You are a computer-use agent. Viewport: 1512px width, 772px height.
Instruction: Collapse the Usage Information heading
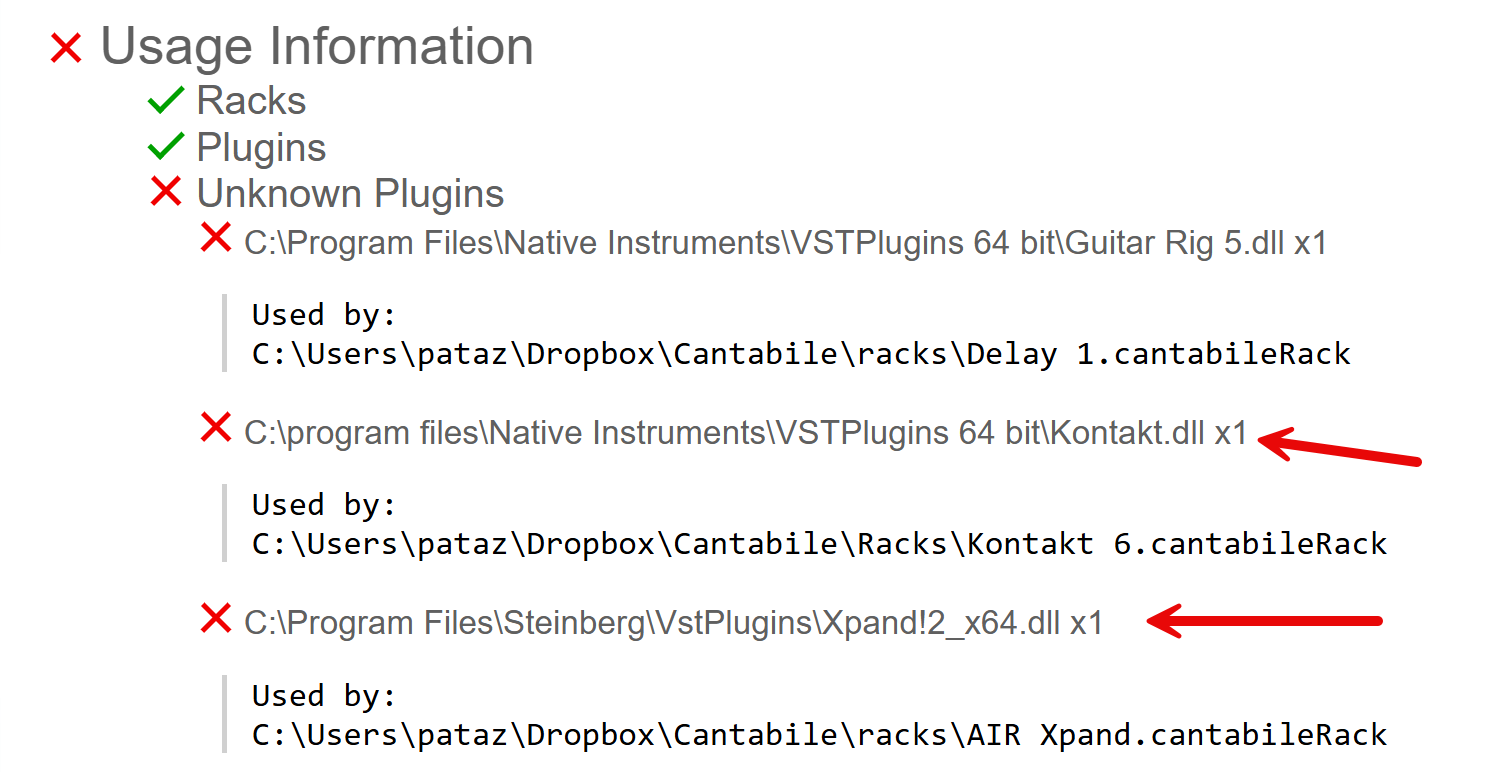[x=317, y=47]
